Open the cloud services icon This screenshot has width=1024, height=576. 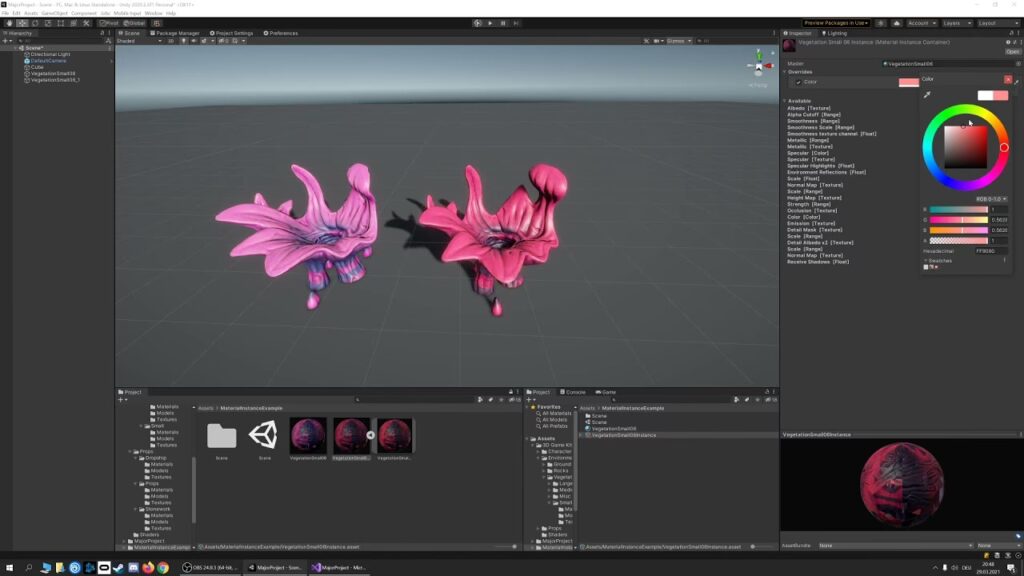[x=896, y=22]
